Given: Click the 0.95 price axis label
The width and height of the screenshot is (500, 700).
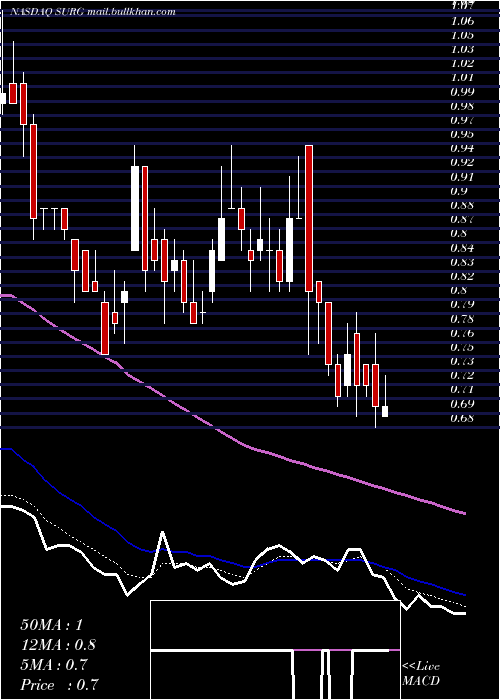Looking at the screenshot, I should pyautogui.click(x=464, y=134).
